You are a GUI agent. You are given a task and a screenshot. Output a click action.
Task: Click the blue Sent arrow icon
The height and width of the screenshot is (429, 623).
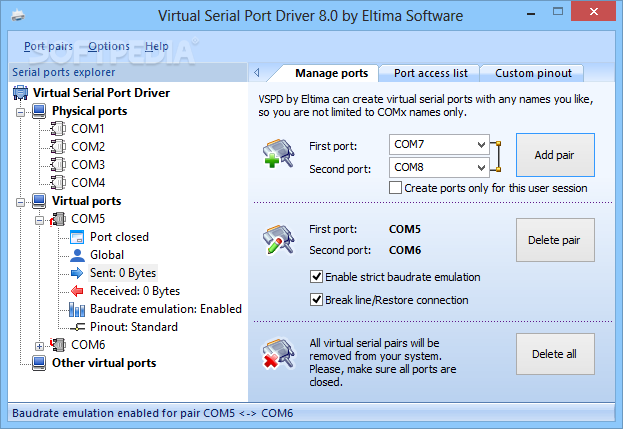(x=77, y=273)
